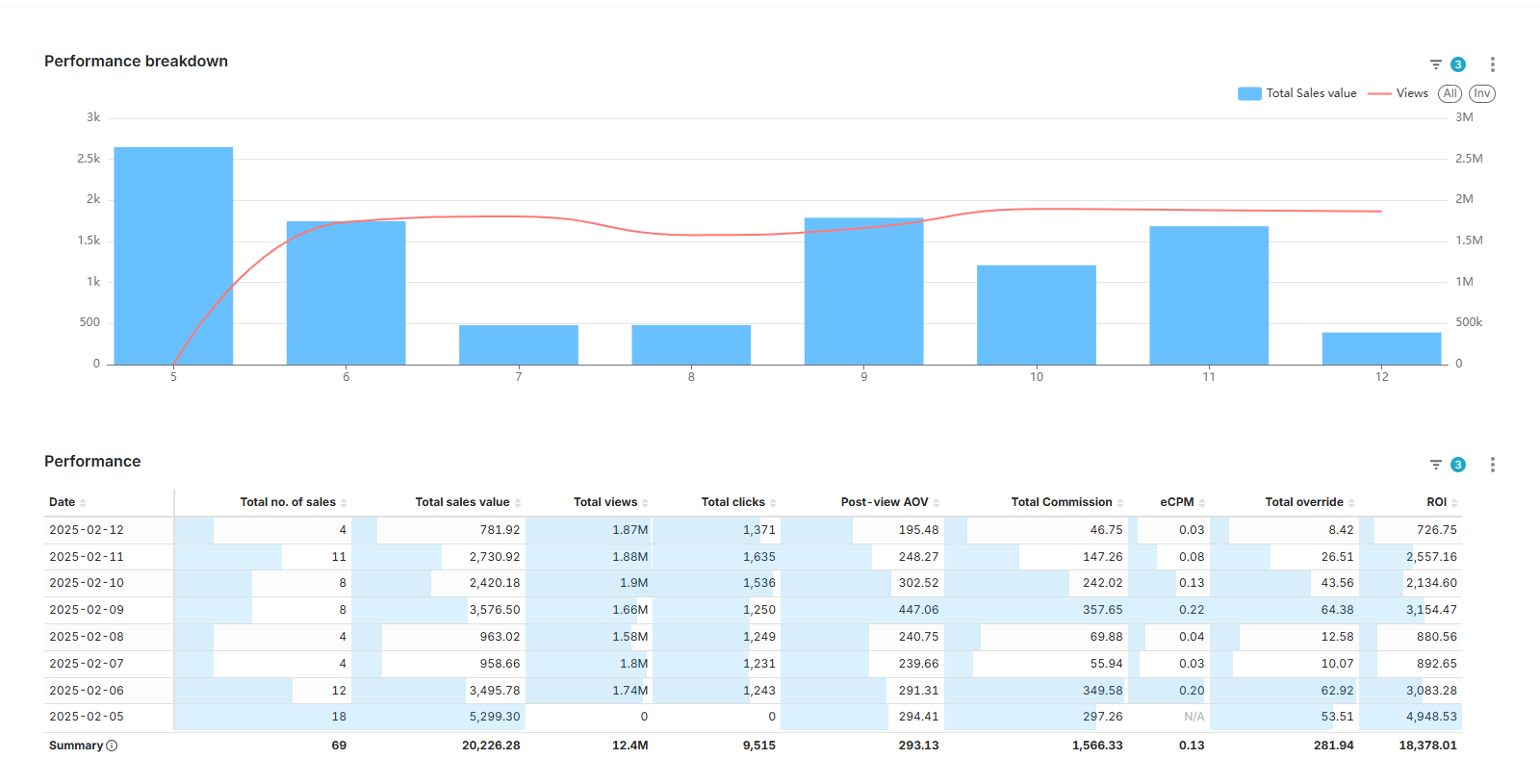This screenshot has width=1540, height=784.
Task: Sort by eCPM column
Action: point(1202,503)
